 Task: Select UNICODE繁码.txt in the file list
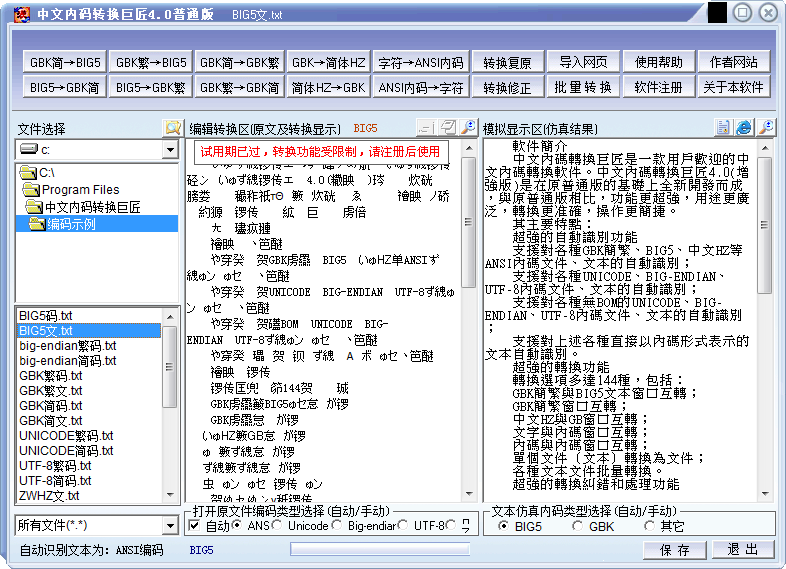click(90, 436)
